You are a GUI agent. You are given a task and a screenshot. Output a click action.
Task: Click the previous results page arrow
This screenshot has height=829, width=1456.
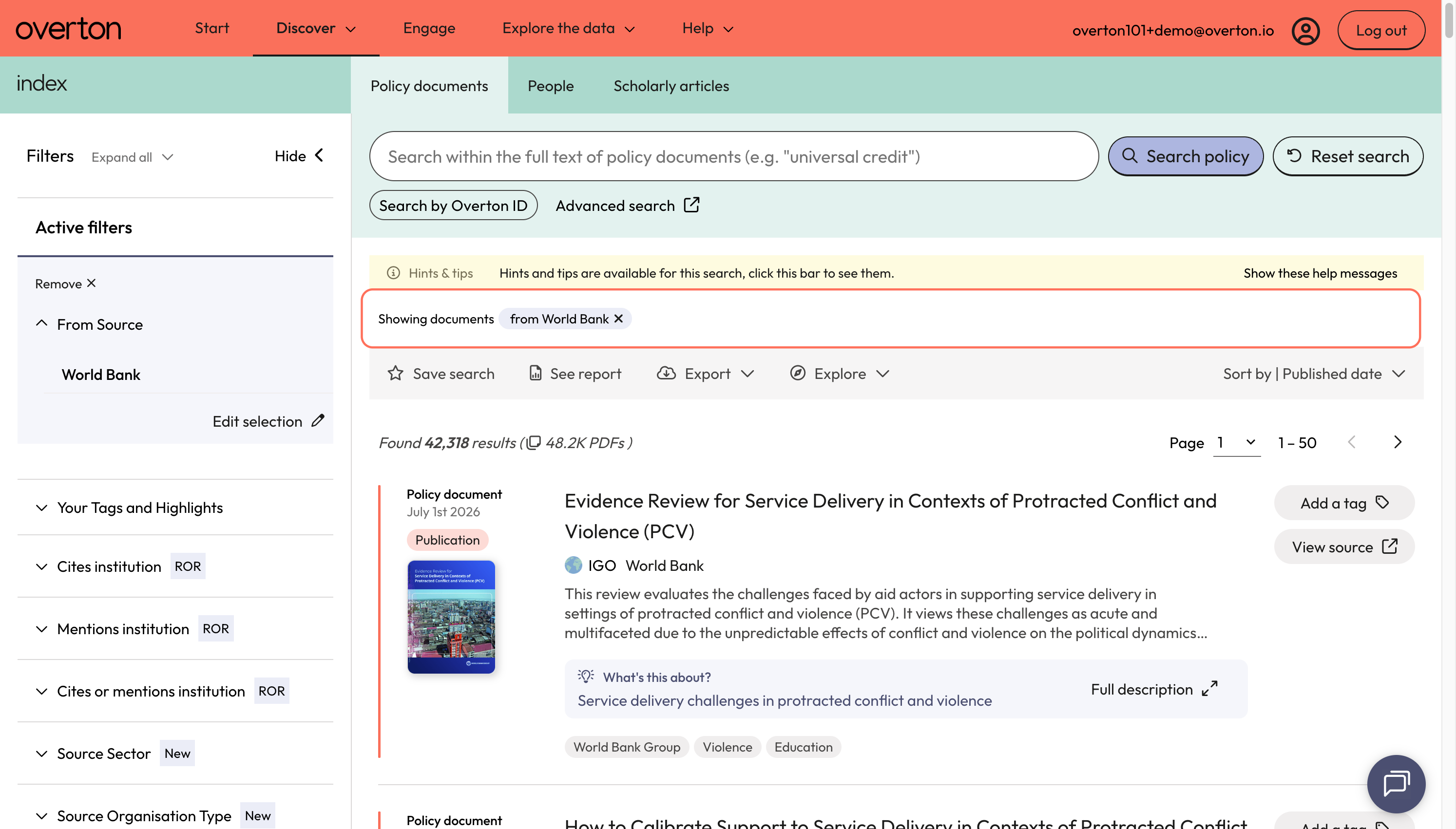pyautogui.click(x=1352, y=442)
